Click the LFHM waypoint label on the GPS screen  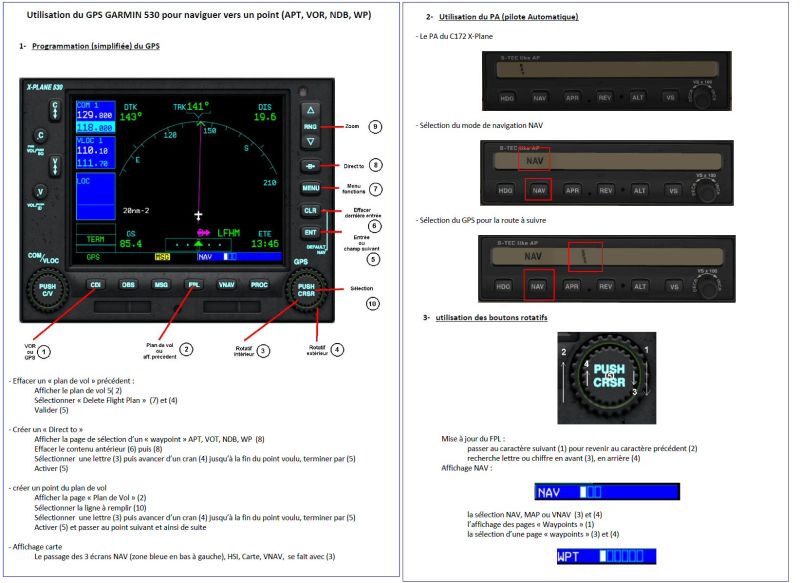coord(229,233)
